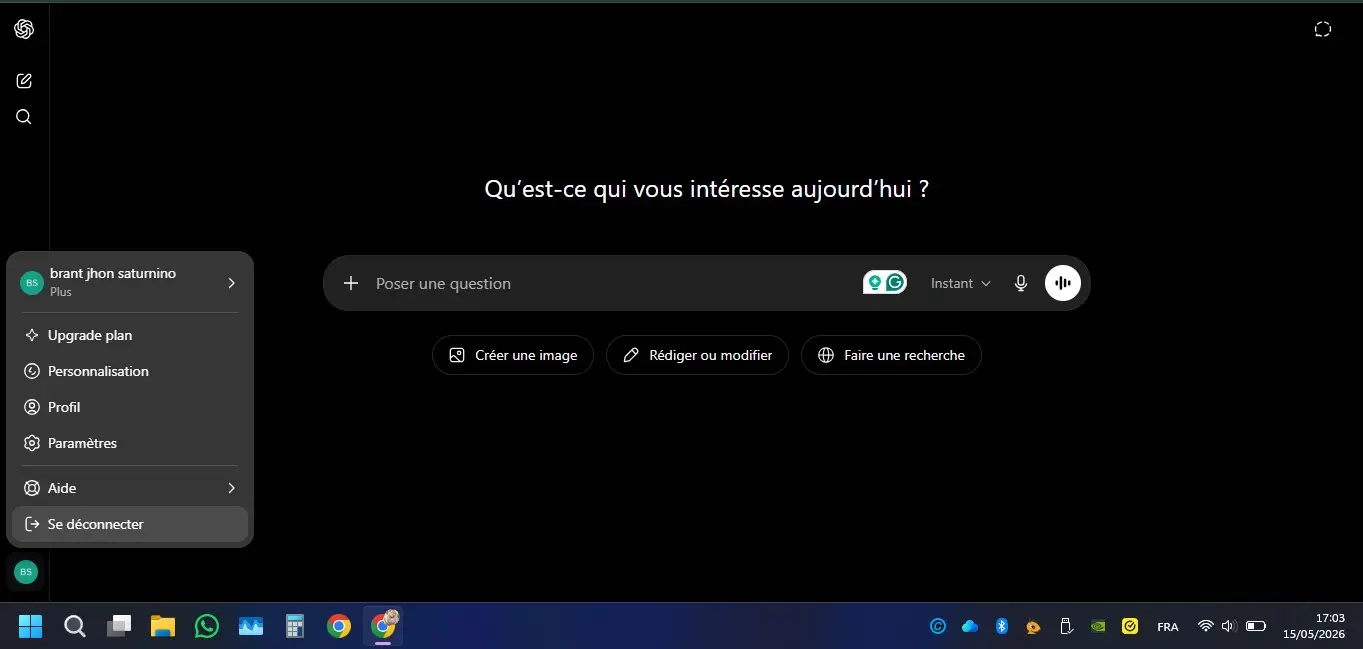The height and width of the screenshot is (649, 1363).
Task: Click the speaker volume tray icon
Action: [1229, 627]
